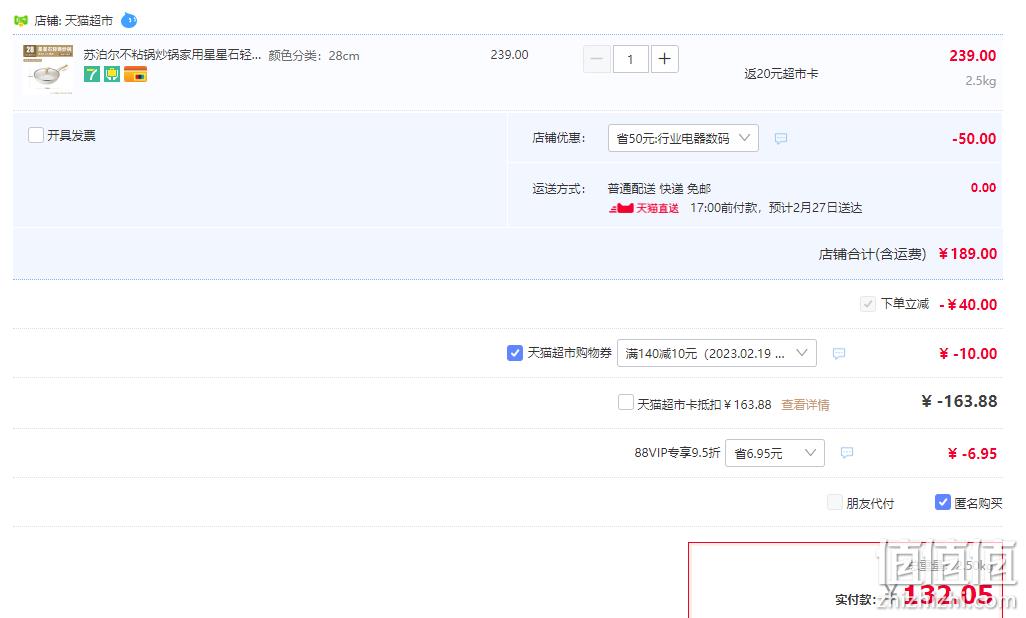Image resolution: width=1026 pixels, height=618 pixels.
Task: Click the red 天猫直送 logo
Action: (x=644, y=208)
